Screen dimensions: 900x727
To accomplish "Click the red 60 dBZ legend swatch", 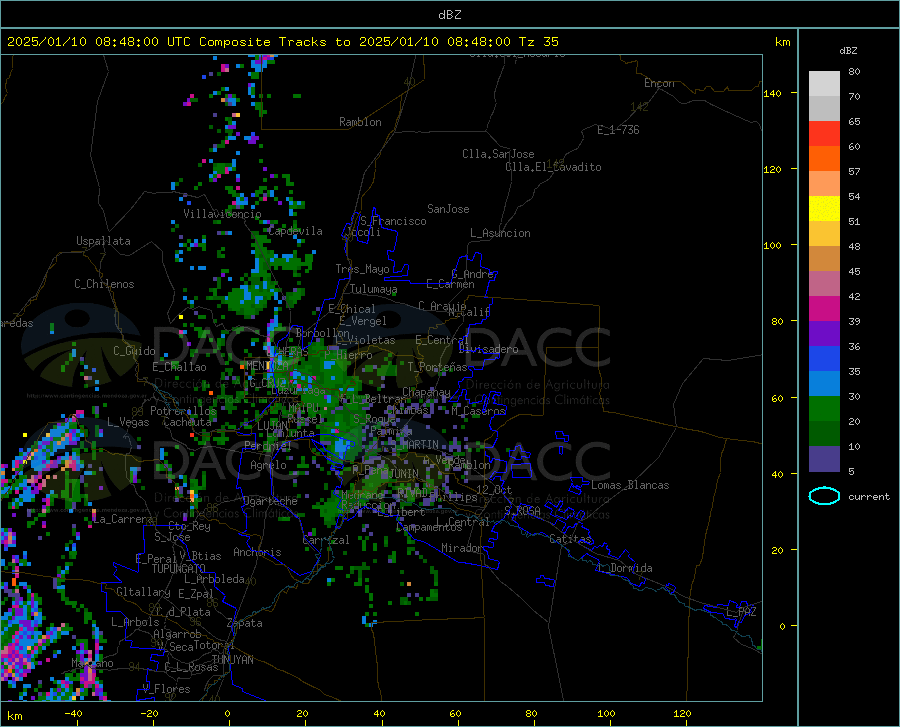I will (x=824, y=134).
